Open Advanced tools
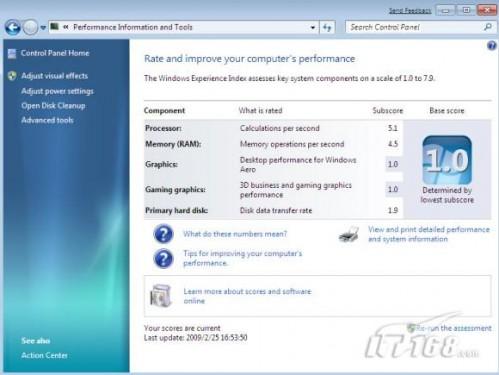The image size is (499, 375). coord(47,120)
